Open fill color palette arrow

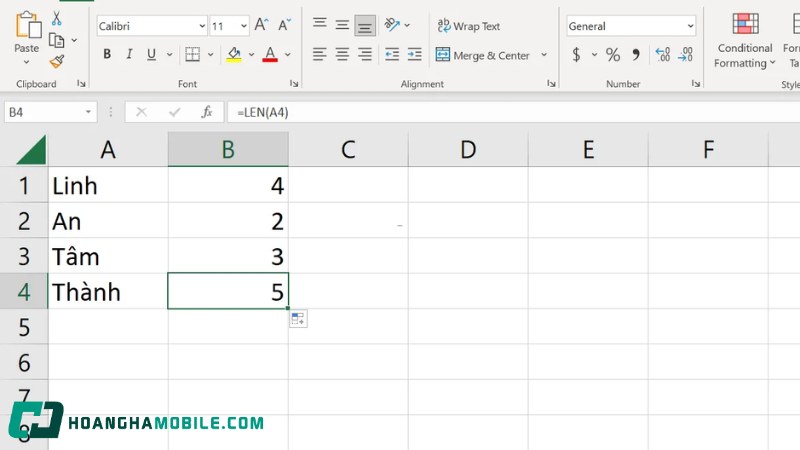click(251, 54)
